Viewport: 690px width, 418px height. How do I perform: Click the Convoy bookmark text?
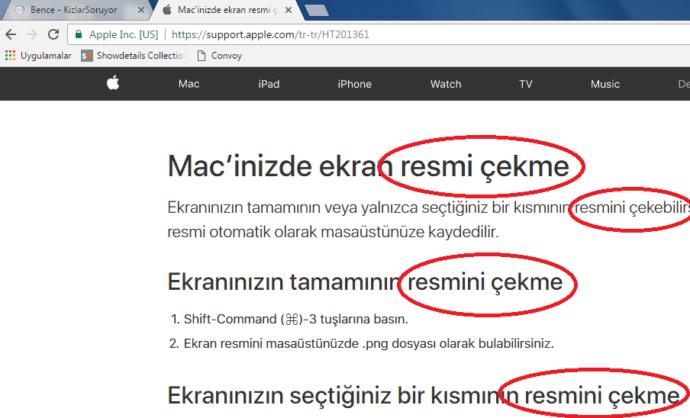click(x=227, y=56)
